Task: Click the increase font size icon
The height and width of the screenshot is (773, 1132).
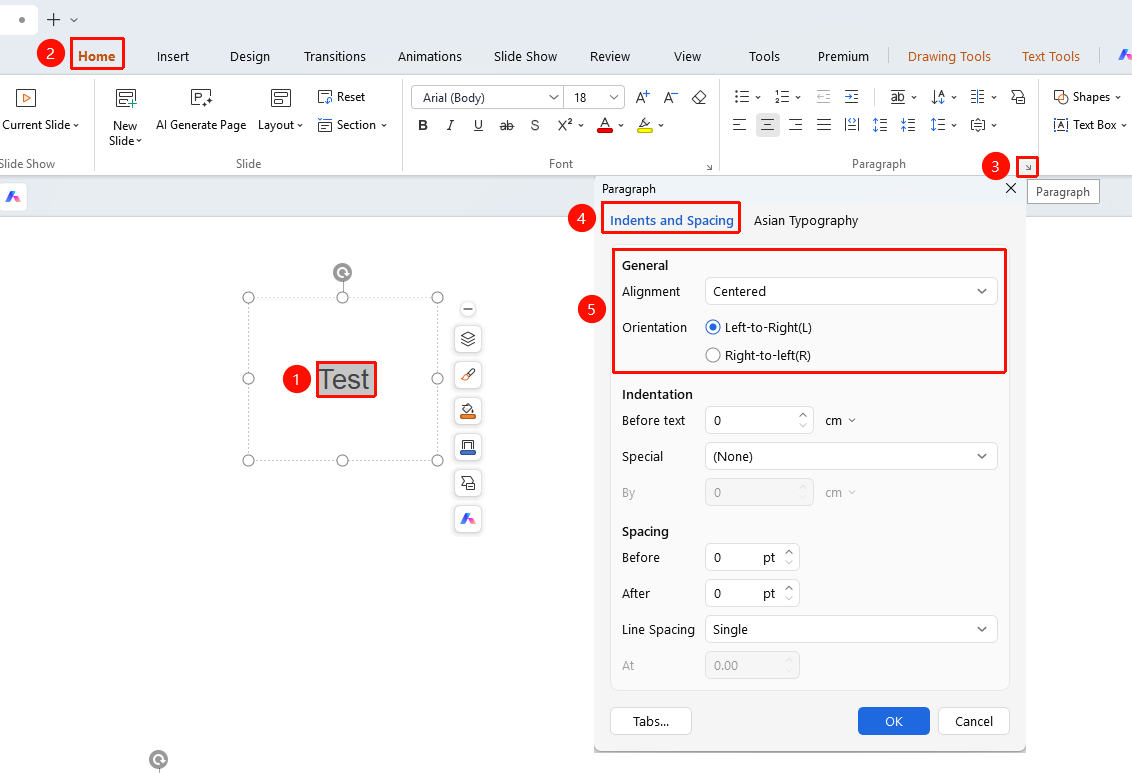Action: click(x=643, y=97)
